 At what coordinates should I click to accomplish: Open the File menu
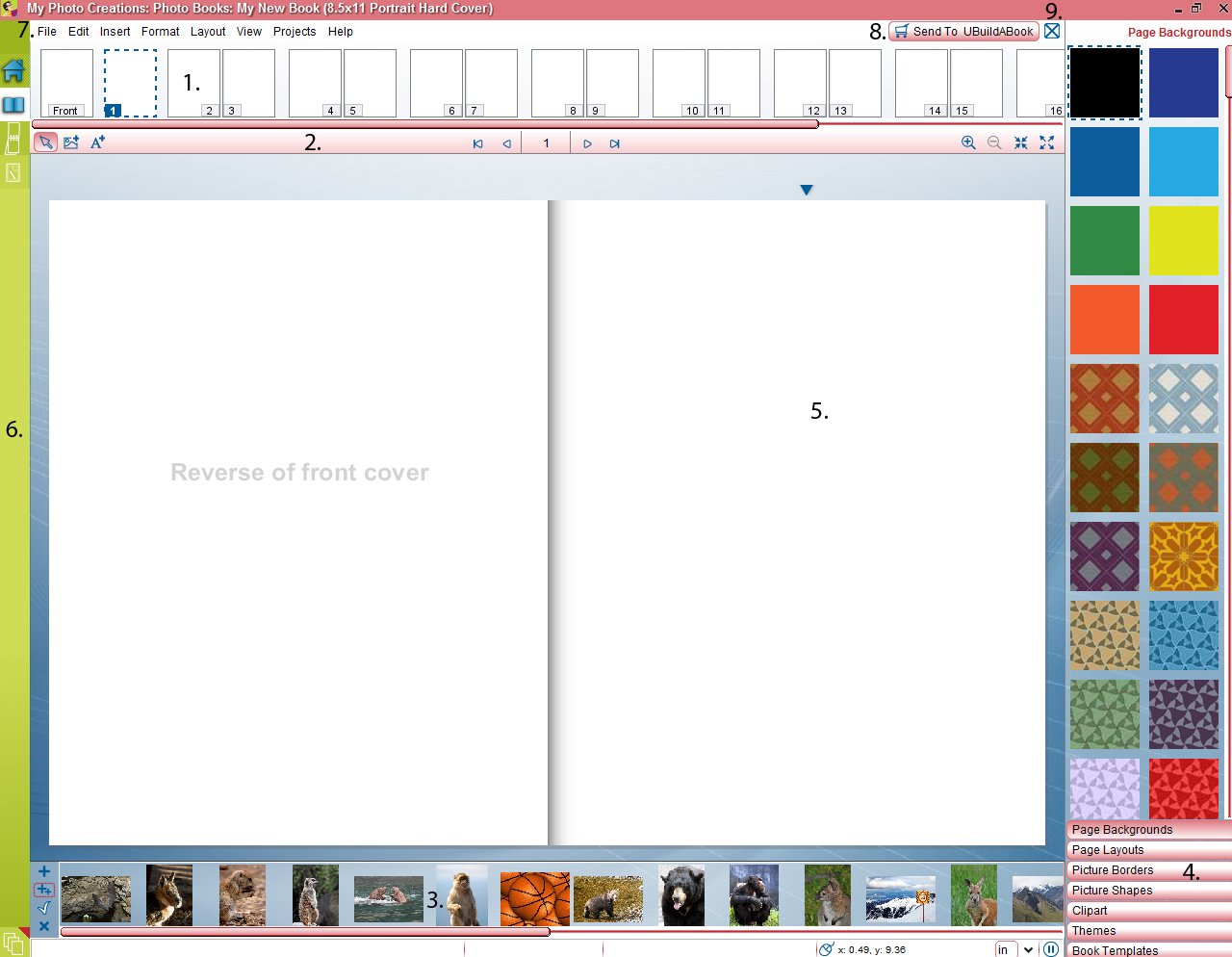pos(47,32)
